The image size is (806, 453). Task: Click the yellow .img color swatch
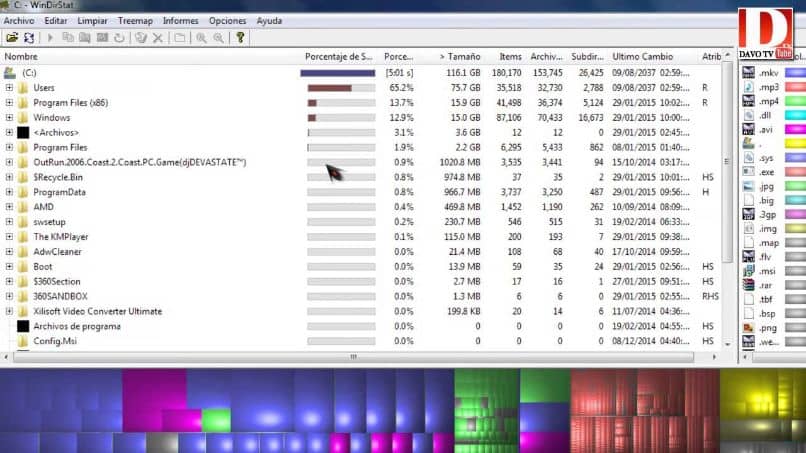[795, 229]
